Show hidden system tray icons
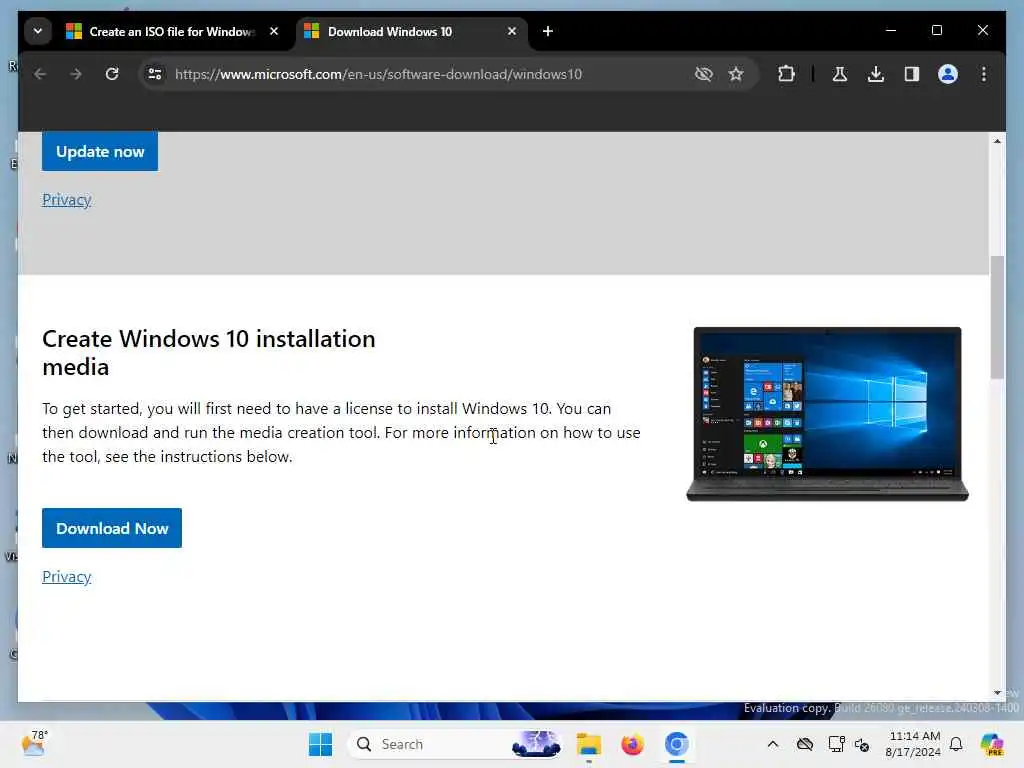The width and height of the screenshot is (1024, 768). (773, 744)
